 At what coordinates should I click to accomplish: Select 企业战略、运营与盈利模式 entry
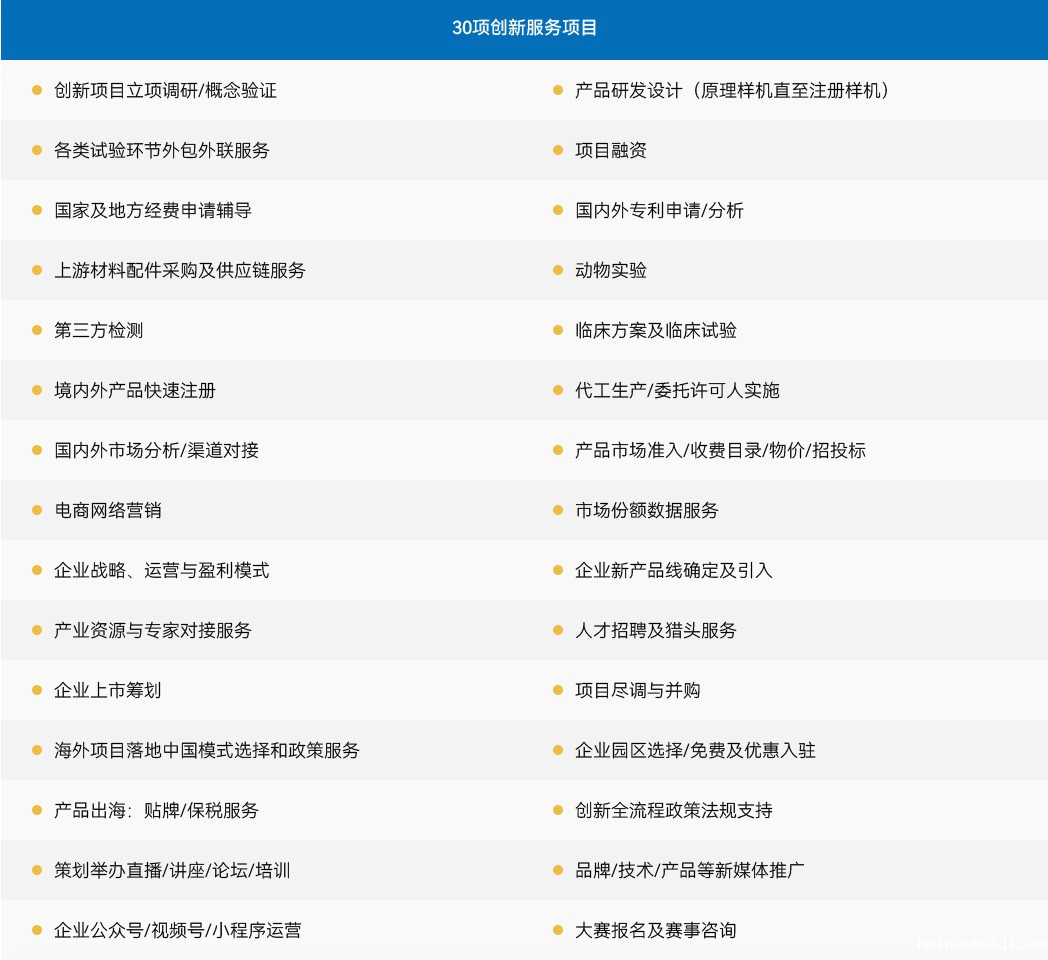click(x=161, y=570)
